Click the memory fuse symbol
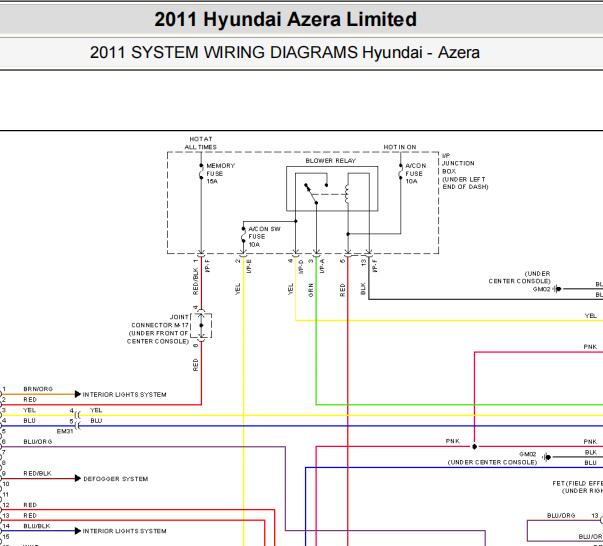 pos(201,172)
